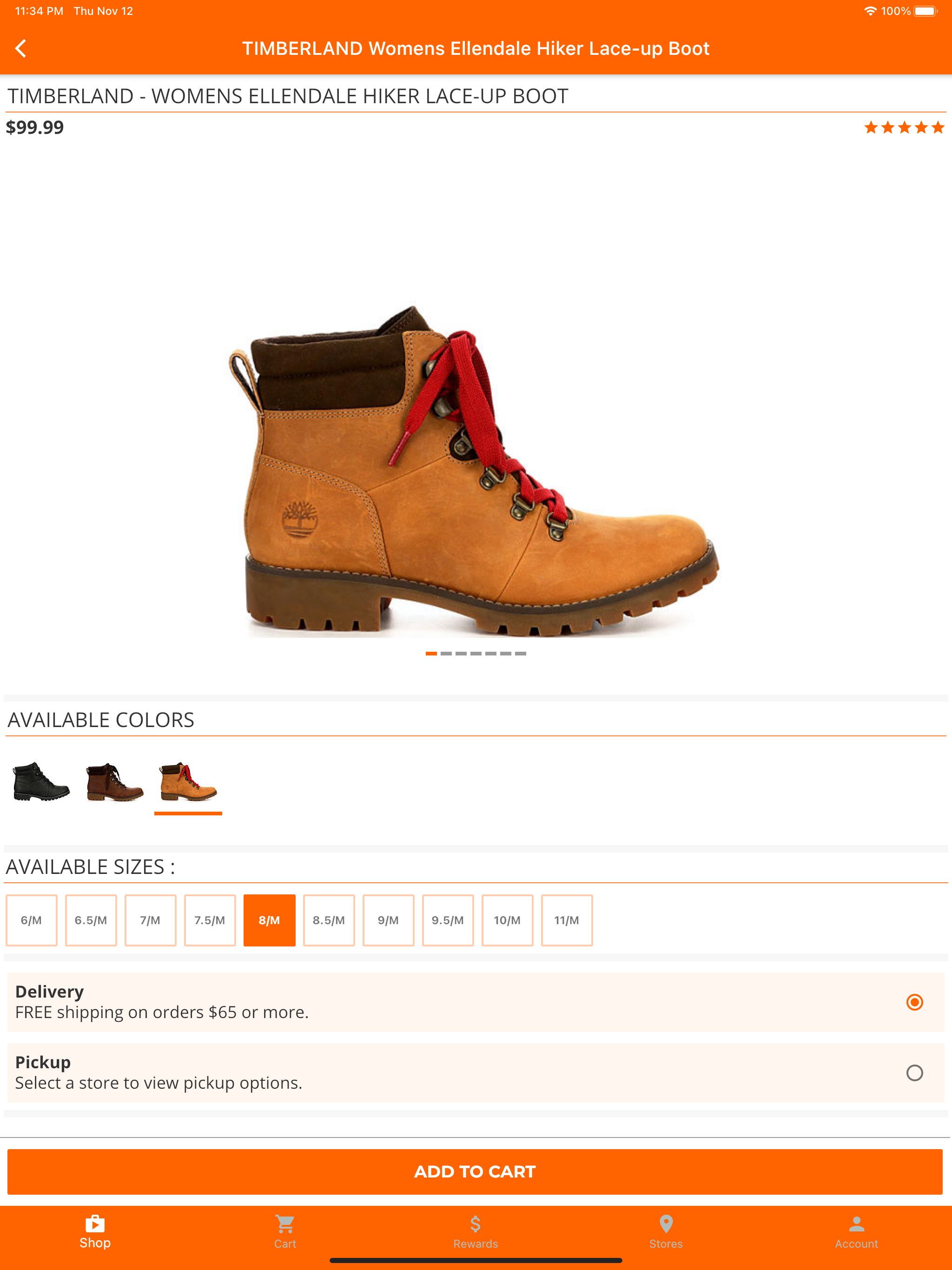The image size is (952, 1270).
Task: Open the Stores location pin tab
Action: (666, 1232)
